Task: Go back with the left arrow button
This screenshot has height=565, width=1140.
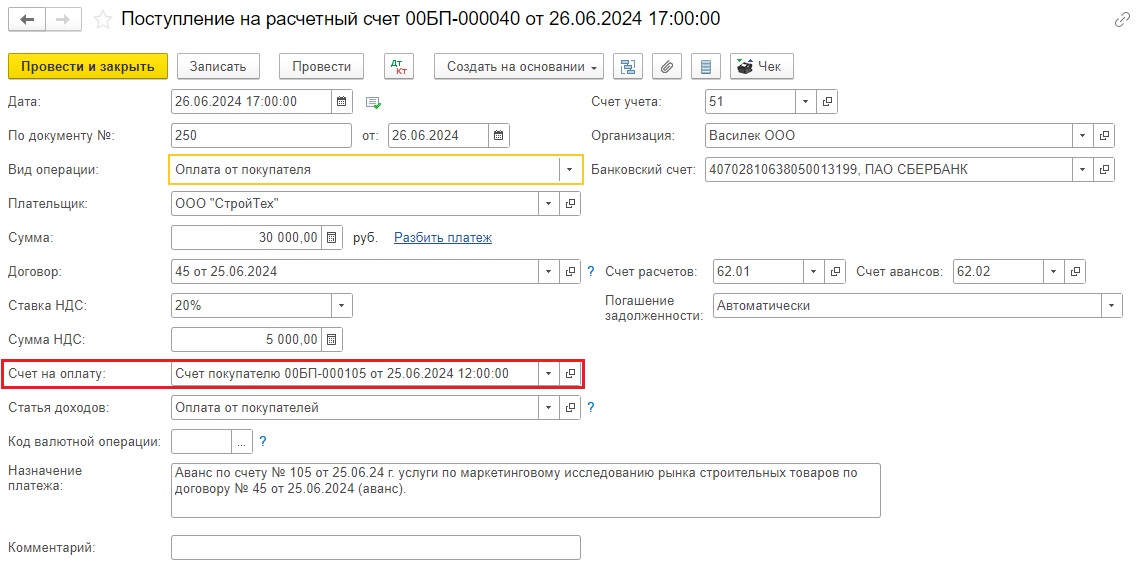Action: pos(29,20)
